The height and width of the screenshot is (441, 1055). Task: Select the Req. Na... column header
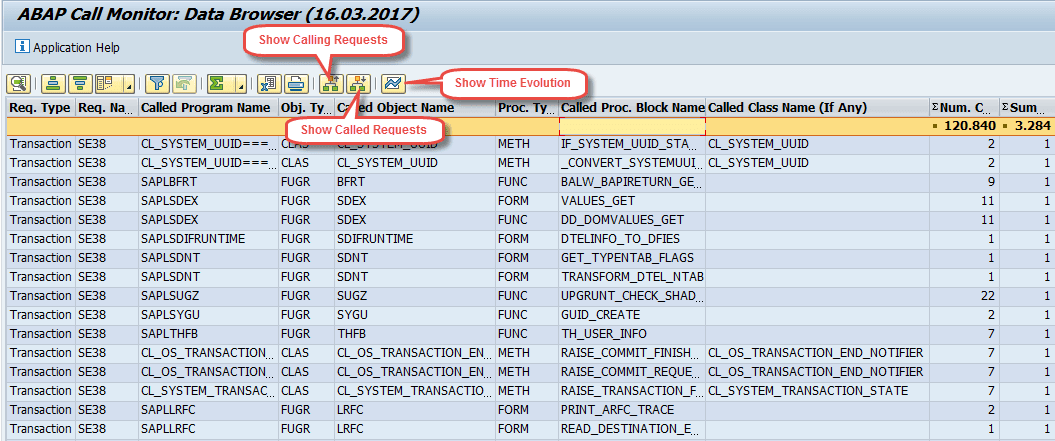point(106,108)
